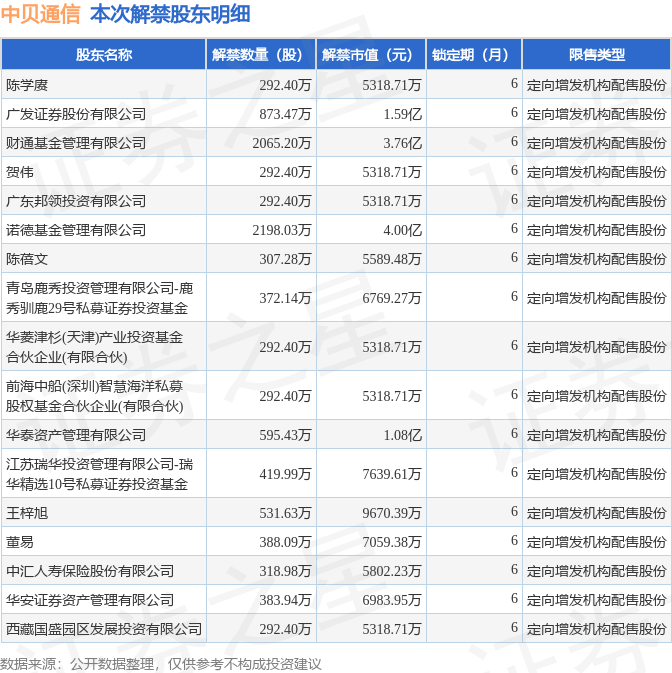Click the 中贝通信 title text

(40, 14)
